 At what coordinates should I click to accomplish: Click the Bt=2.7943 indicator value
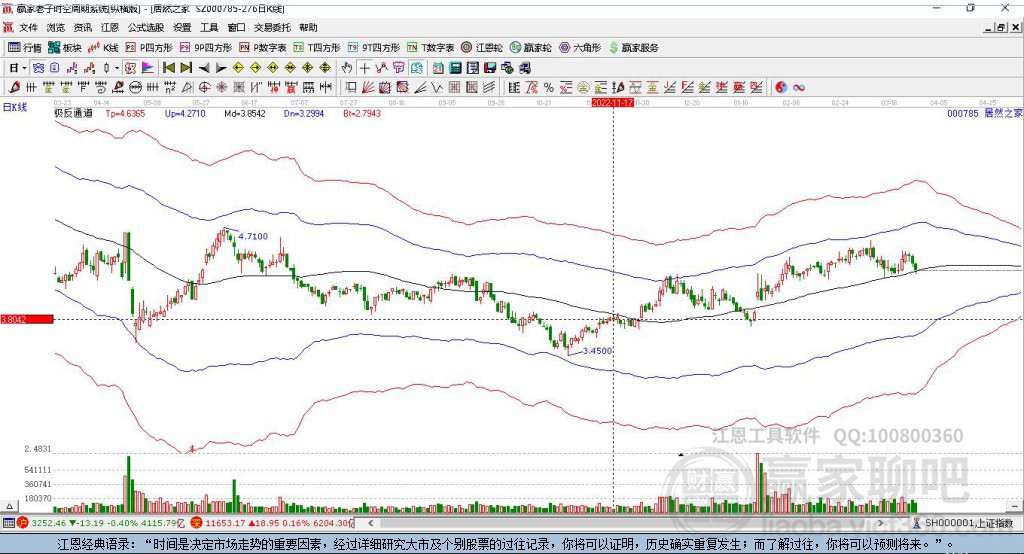point(362,113)
